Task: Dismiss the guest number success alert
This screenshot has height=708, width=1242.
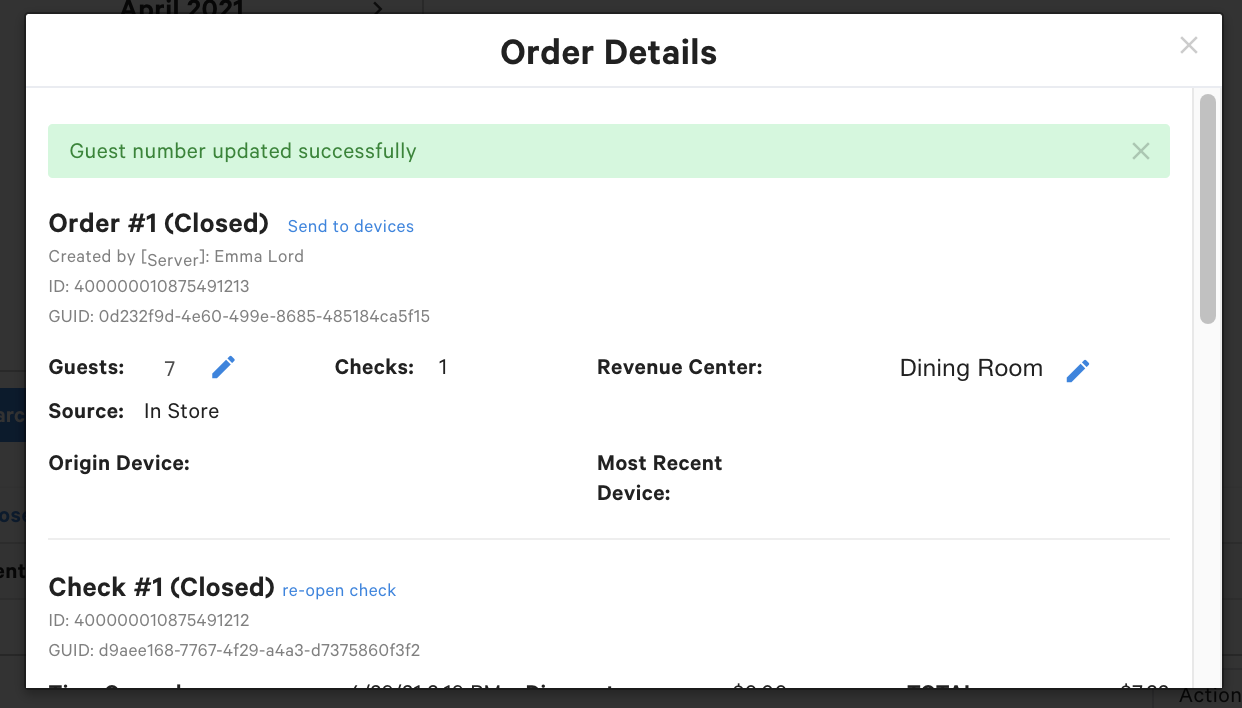Action: (1141, 151)
